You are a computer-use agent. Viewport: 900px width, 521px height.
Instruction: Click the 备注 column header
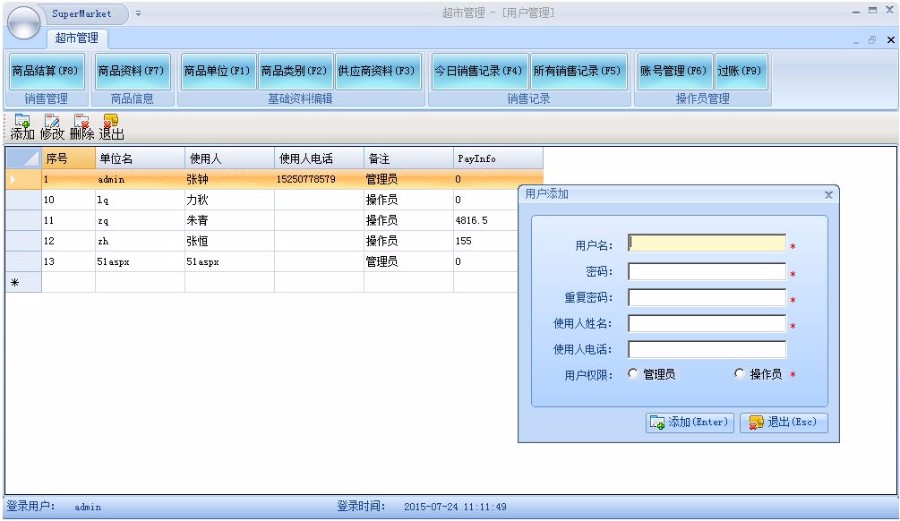[x=409, y=158]
